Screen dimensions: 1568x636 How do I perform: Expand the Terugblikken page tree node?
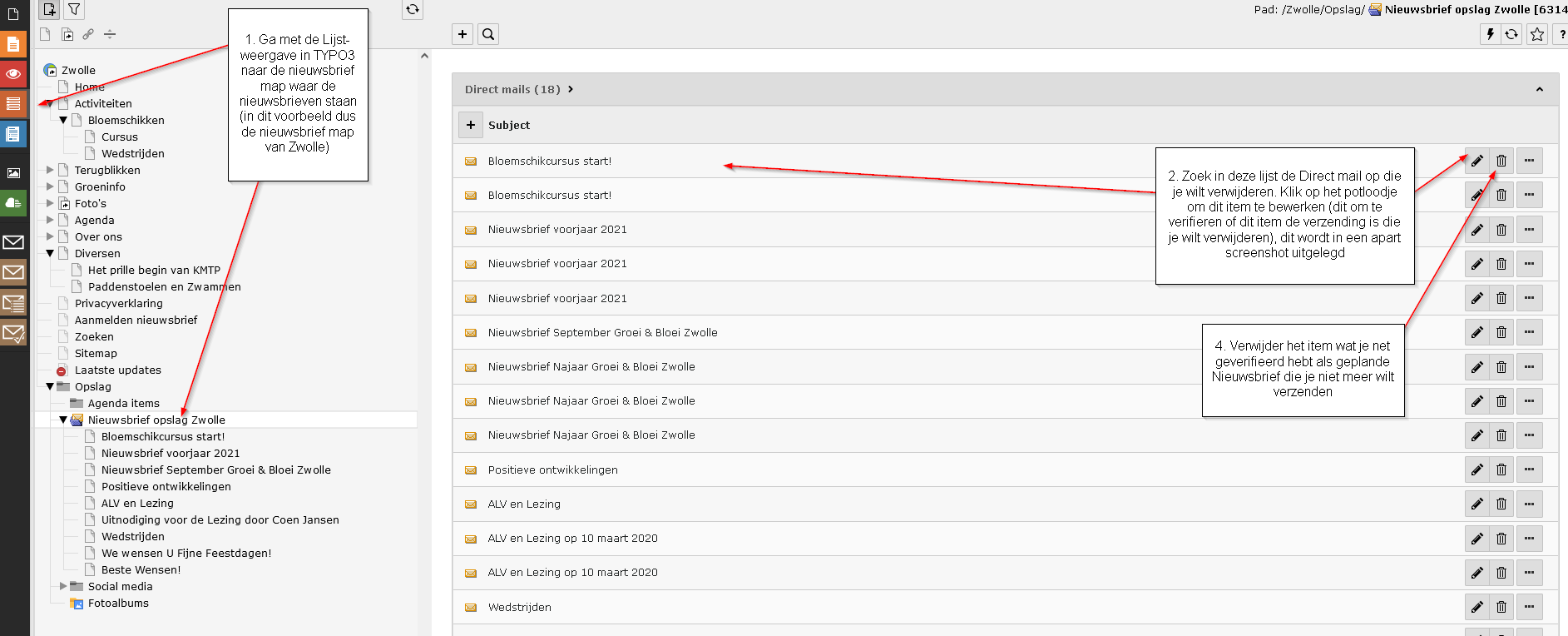[50, 170]
